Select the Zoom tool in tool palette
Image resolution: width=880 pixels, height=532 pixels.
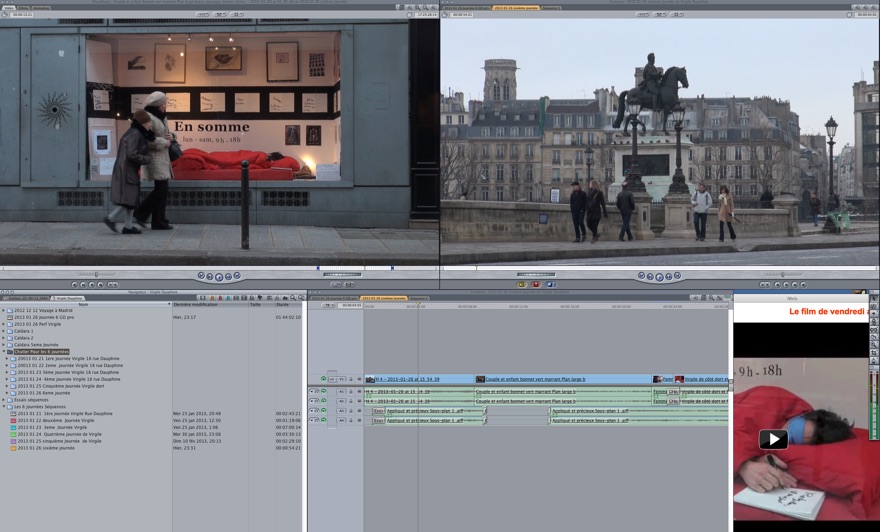pyautogui.click(x=874, y=345)
